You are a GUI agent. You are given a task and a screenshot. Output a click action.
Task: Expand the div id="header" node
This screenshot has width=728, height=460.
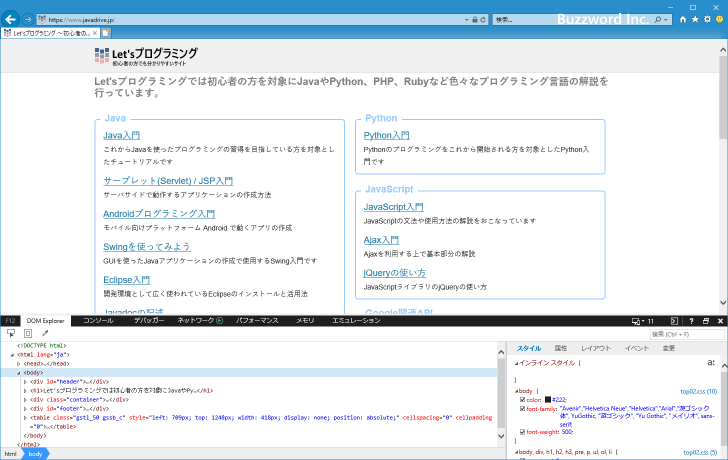[25, 382]
